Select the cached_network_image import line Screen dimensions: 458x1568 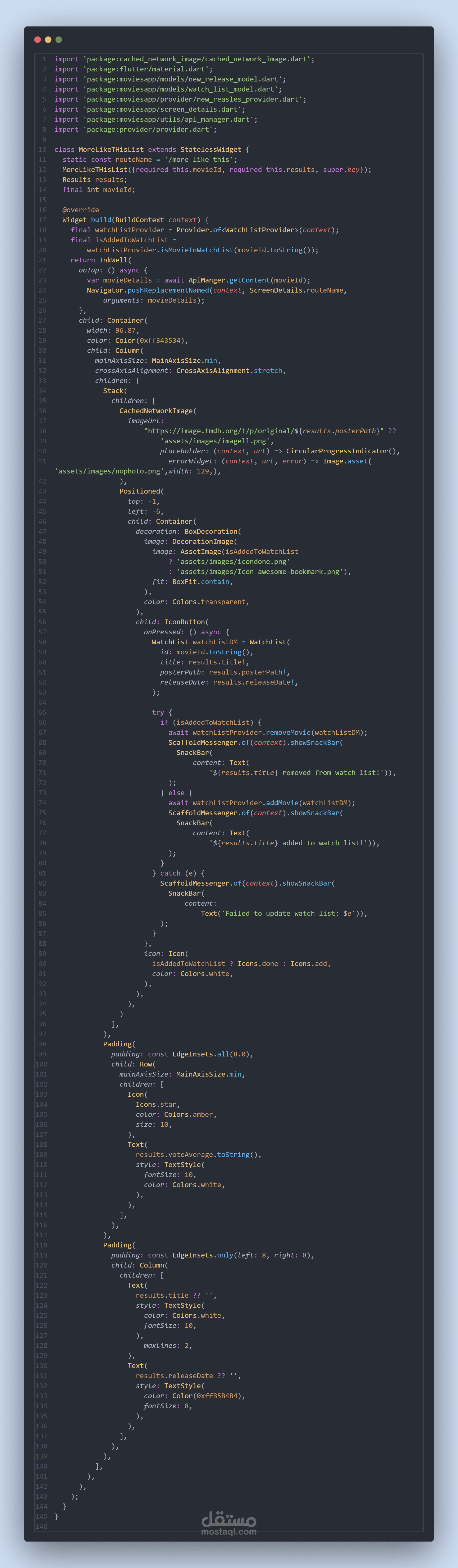coord(184,59)
